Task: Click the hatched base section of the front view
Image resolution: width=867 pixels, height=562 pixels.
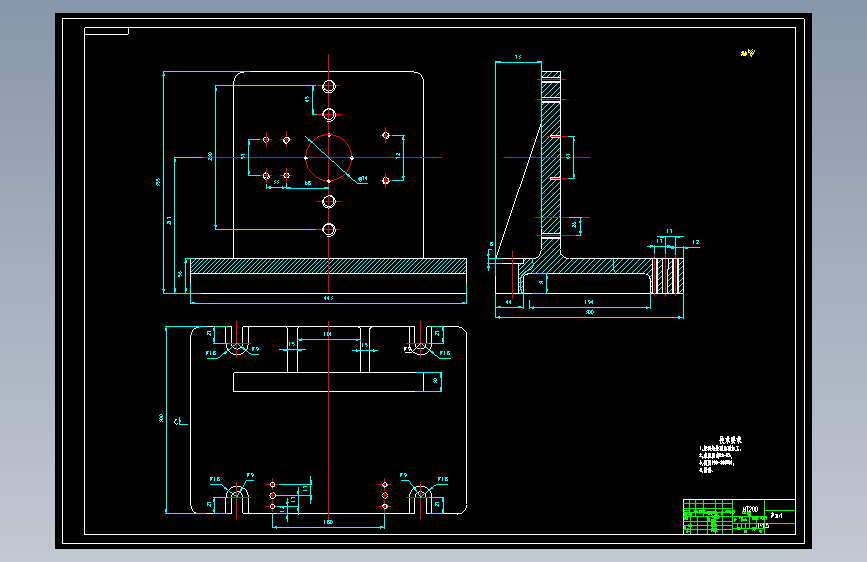Action: 328,266
